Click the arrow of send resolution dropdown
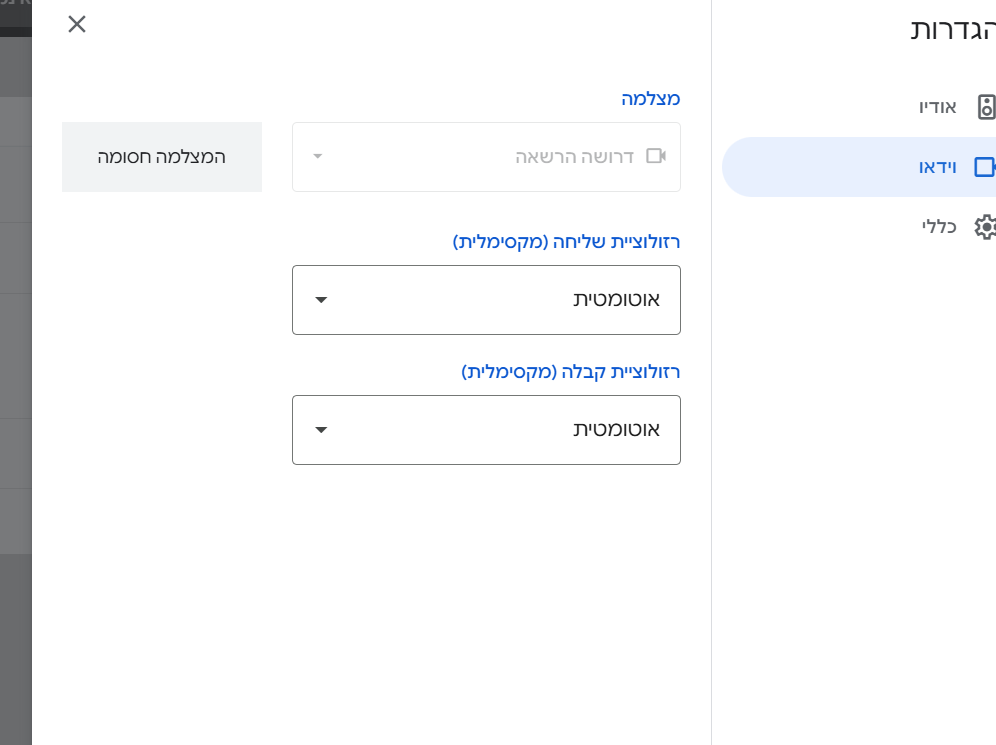Image resolution: width=996 pixels, height=745 pixels. [x=321, y=300]
